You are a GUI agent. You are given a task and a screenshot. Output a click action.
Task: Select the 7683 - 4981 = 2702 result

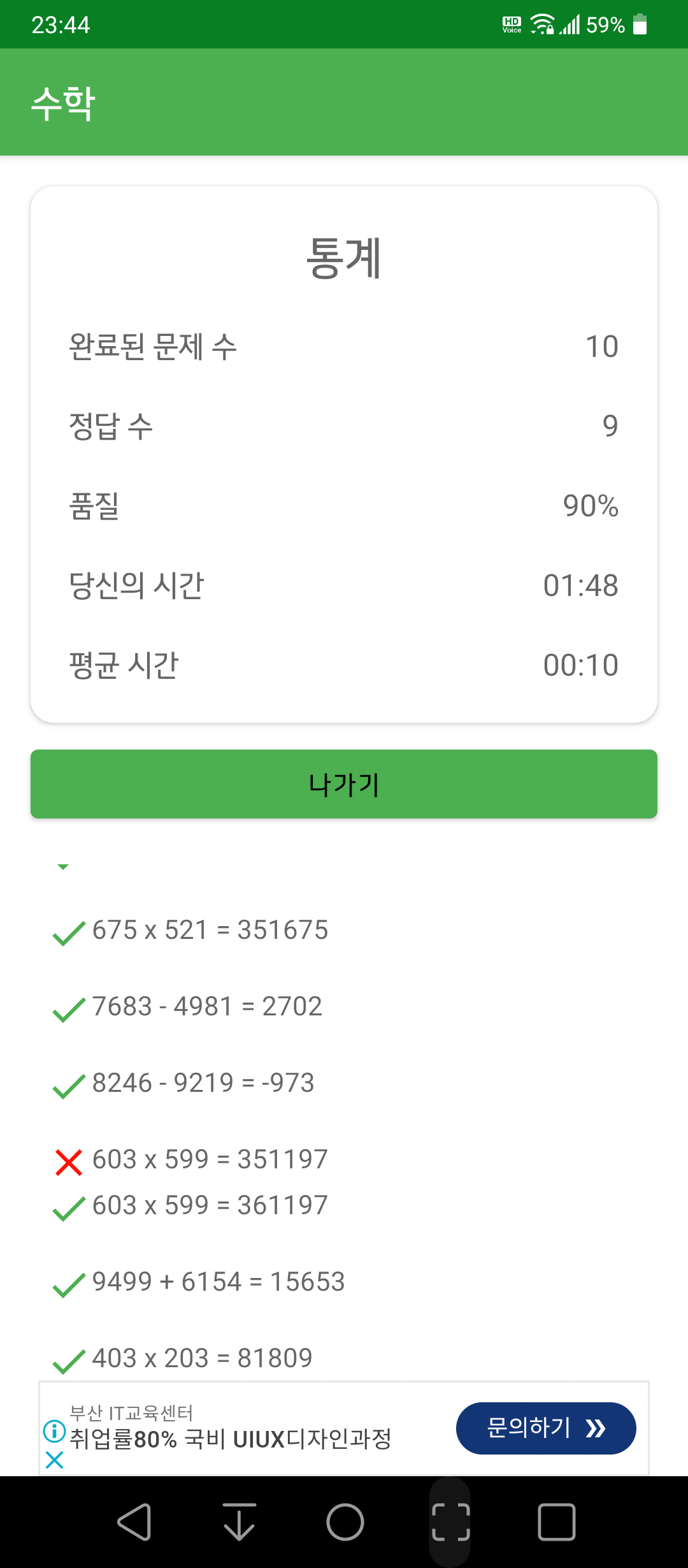coord(207,1006)
